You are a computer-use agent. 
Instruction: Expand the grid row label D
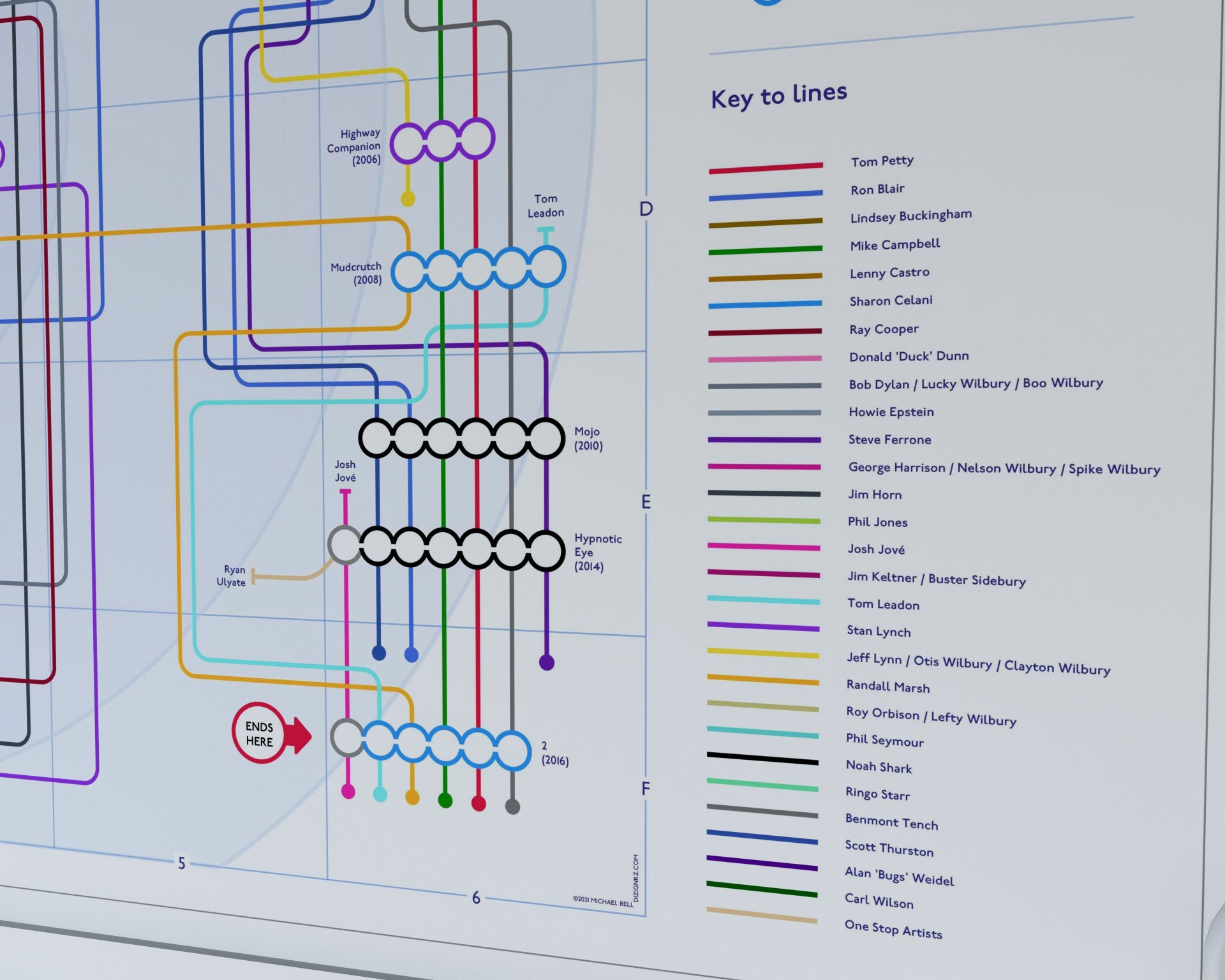[x=646, y=208]
